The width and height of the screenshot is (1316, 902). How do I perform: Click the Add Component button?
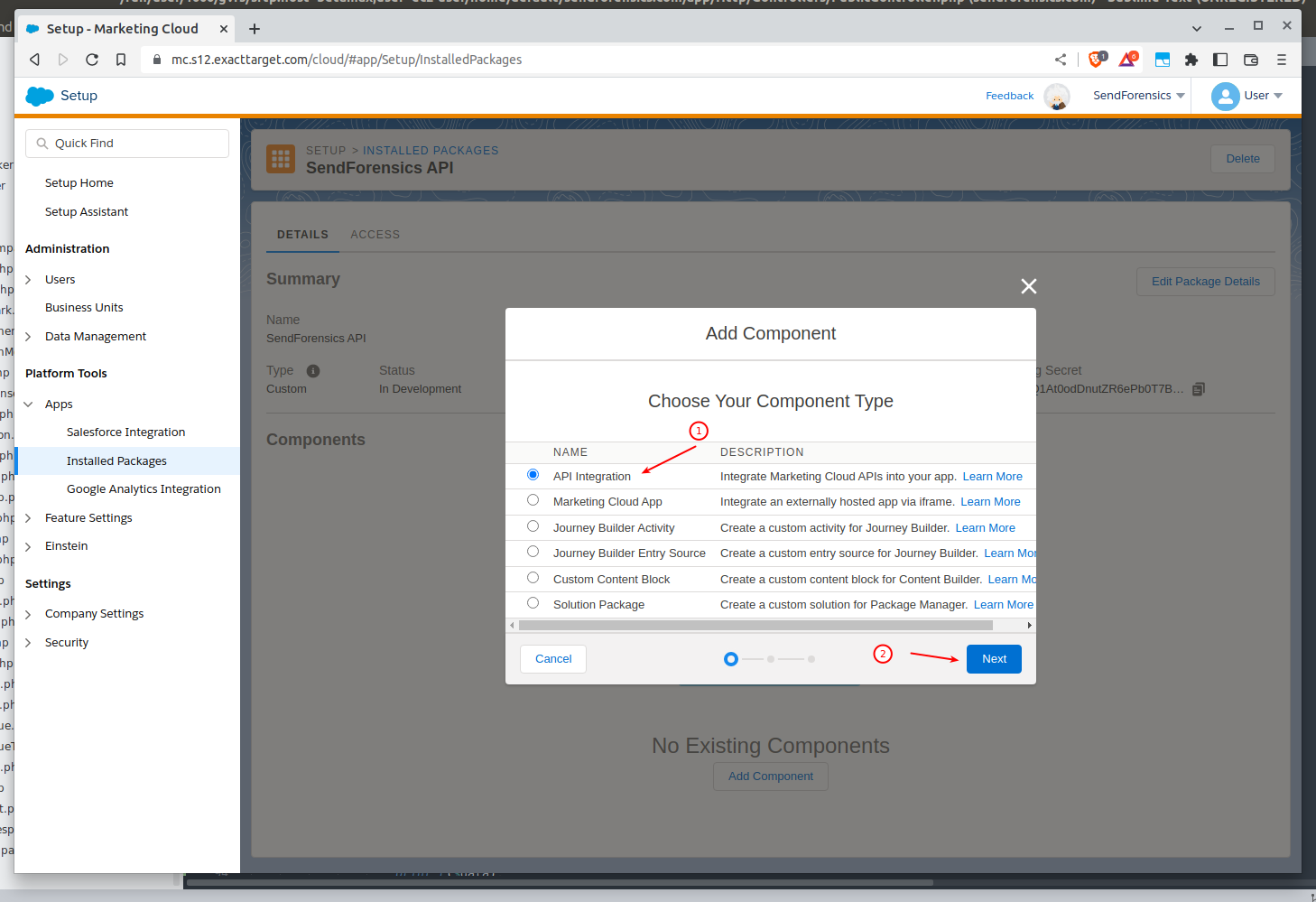(771, 776)
